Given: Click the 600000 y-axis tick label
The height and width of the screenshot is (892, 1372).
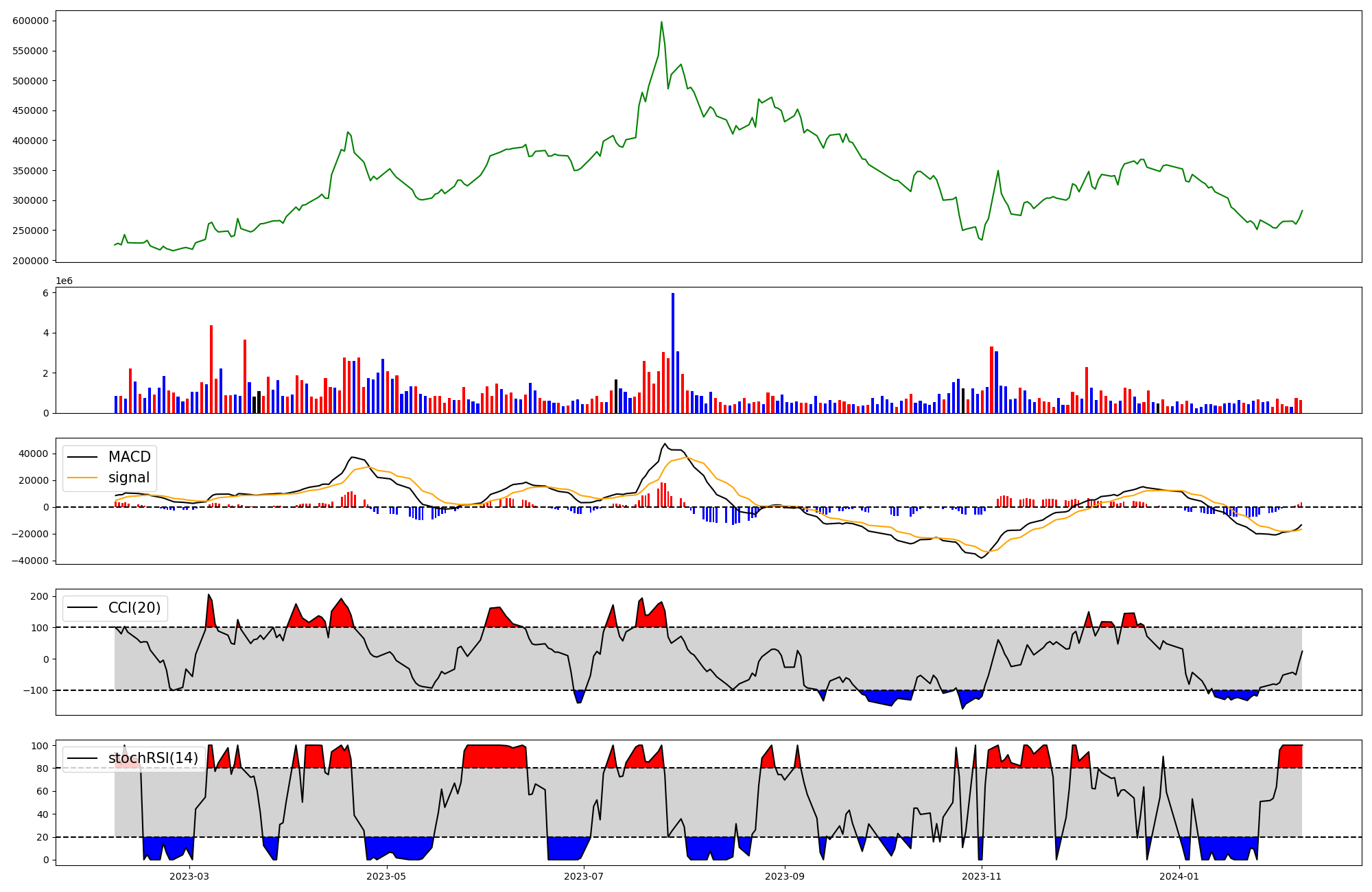Looking at the screenshot, I should click(x=30, y=21).
